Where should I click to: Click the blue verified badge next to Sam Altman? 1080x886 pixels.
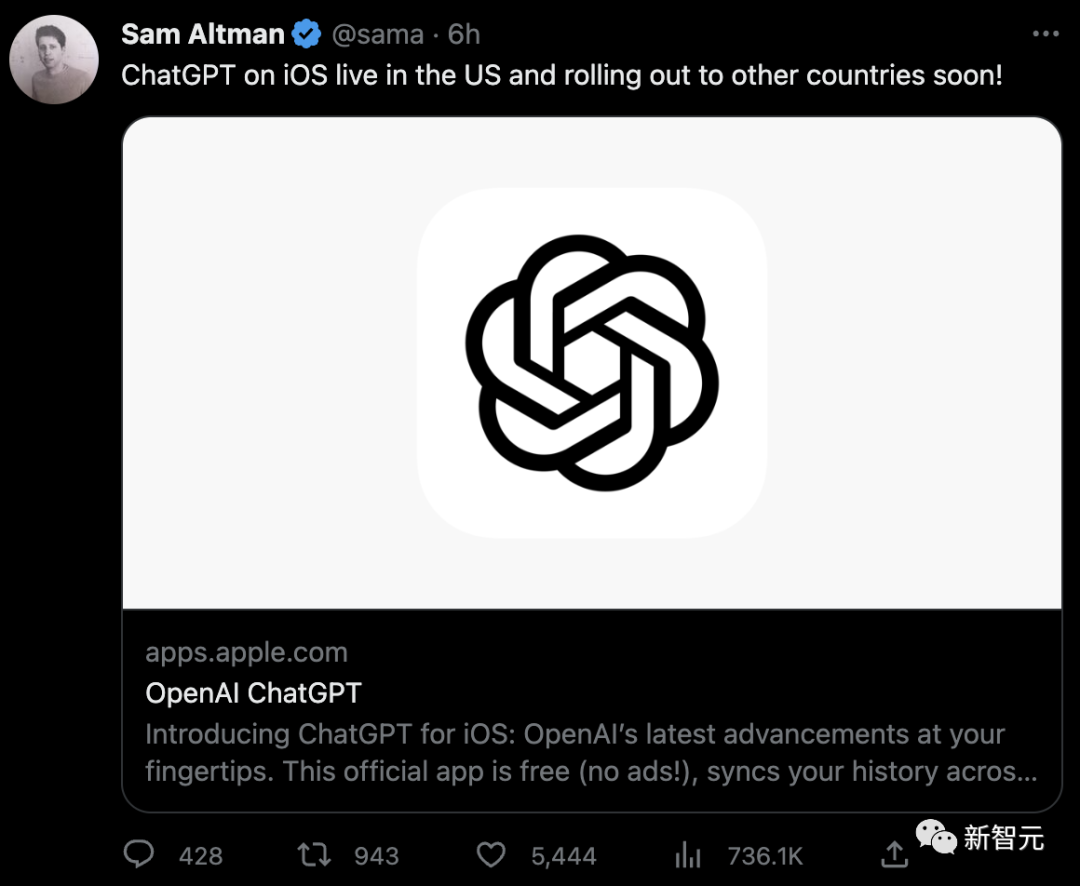[x=302, y=33]
